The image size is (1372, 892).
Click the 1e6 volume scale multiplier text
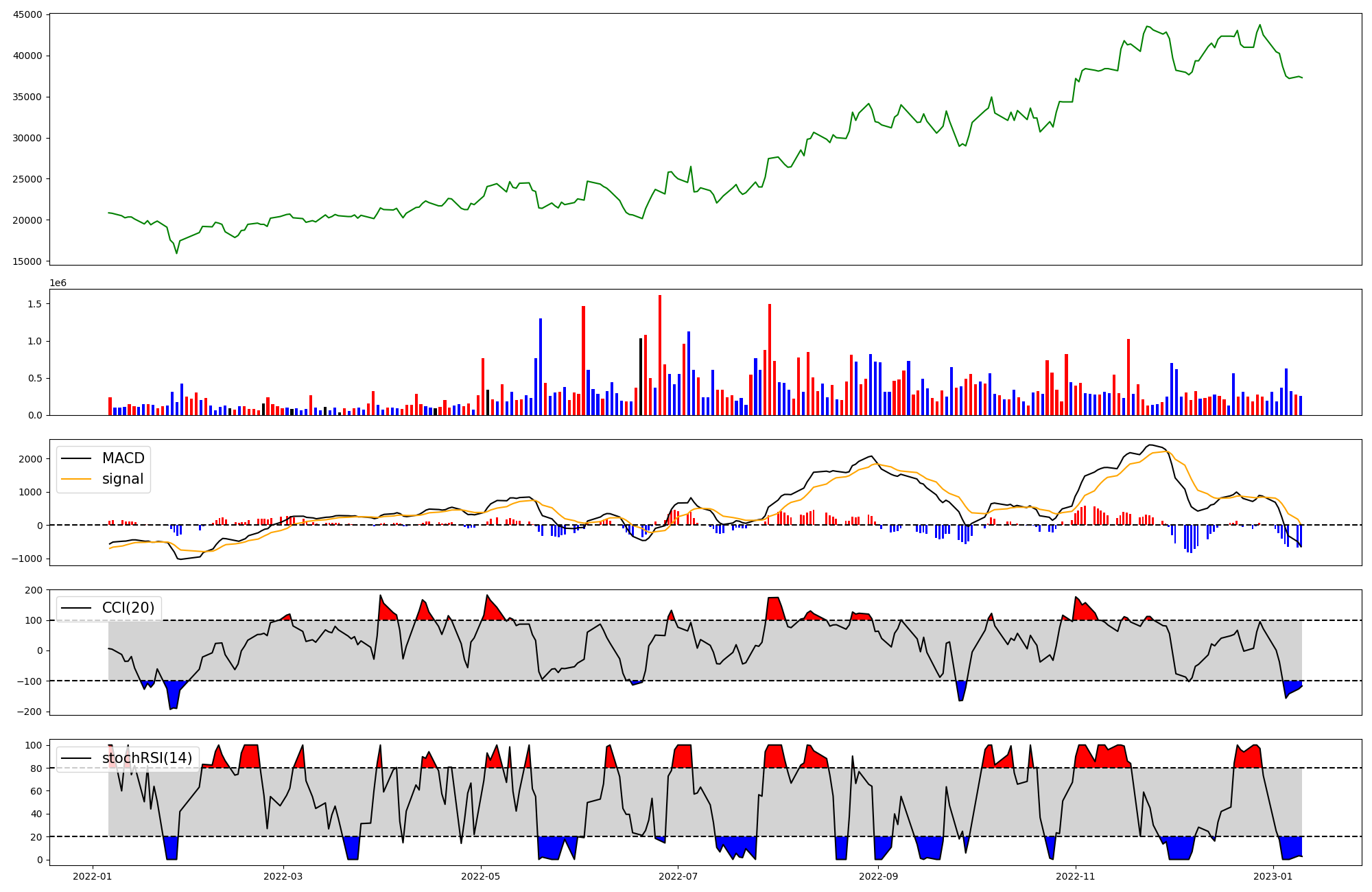click(58, 283)
